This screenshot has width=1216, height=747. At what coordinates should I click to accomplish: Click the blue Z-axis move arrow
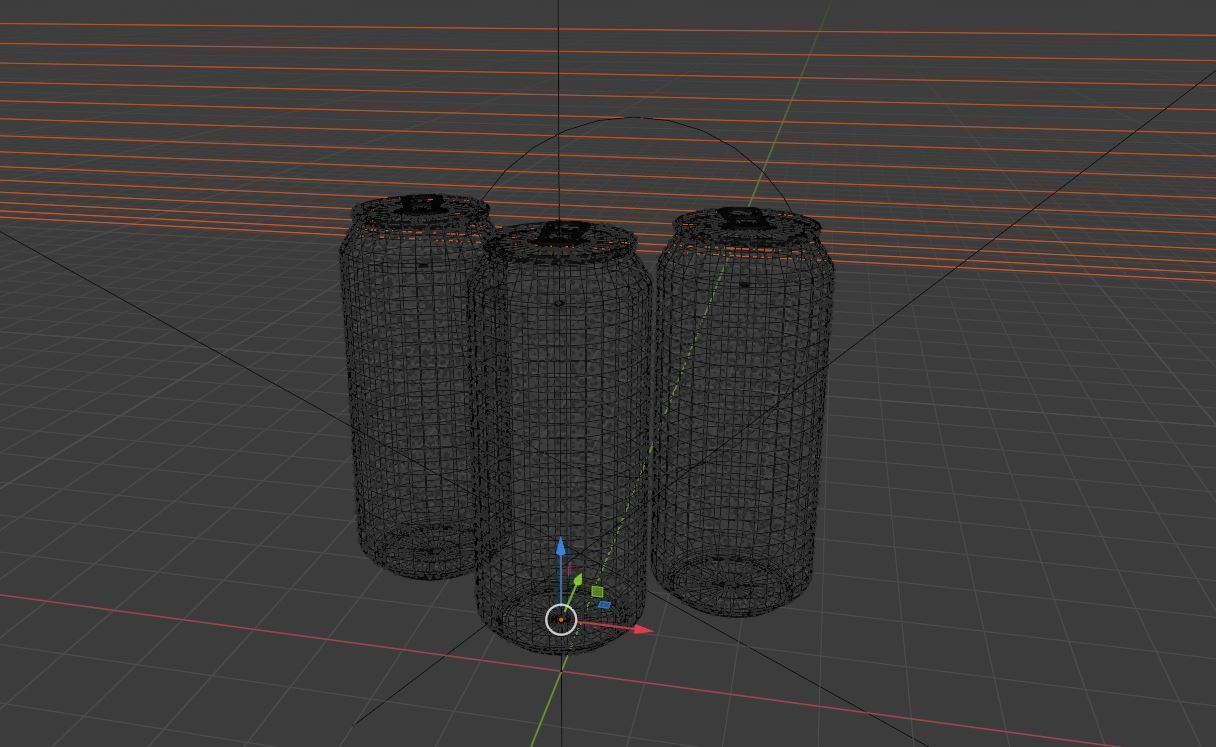[x=561, y=548]
